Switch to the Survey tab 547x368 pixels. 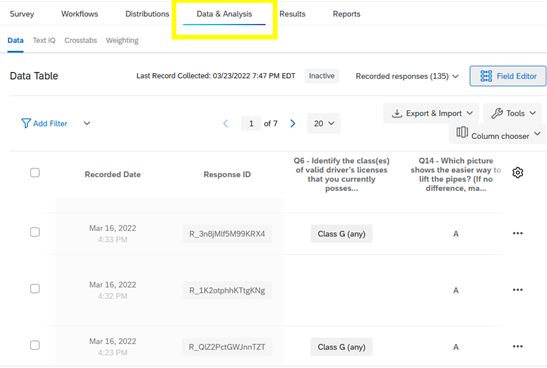22,14
